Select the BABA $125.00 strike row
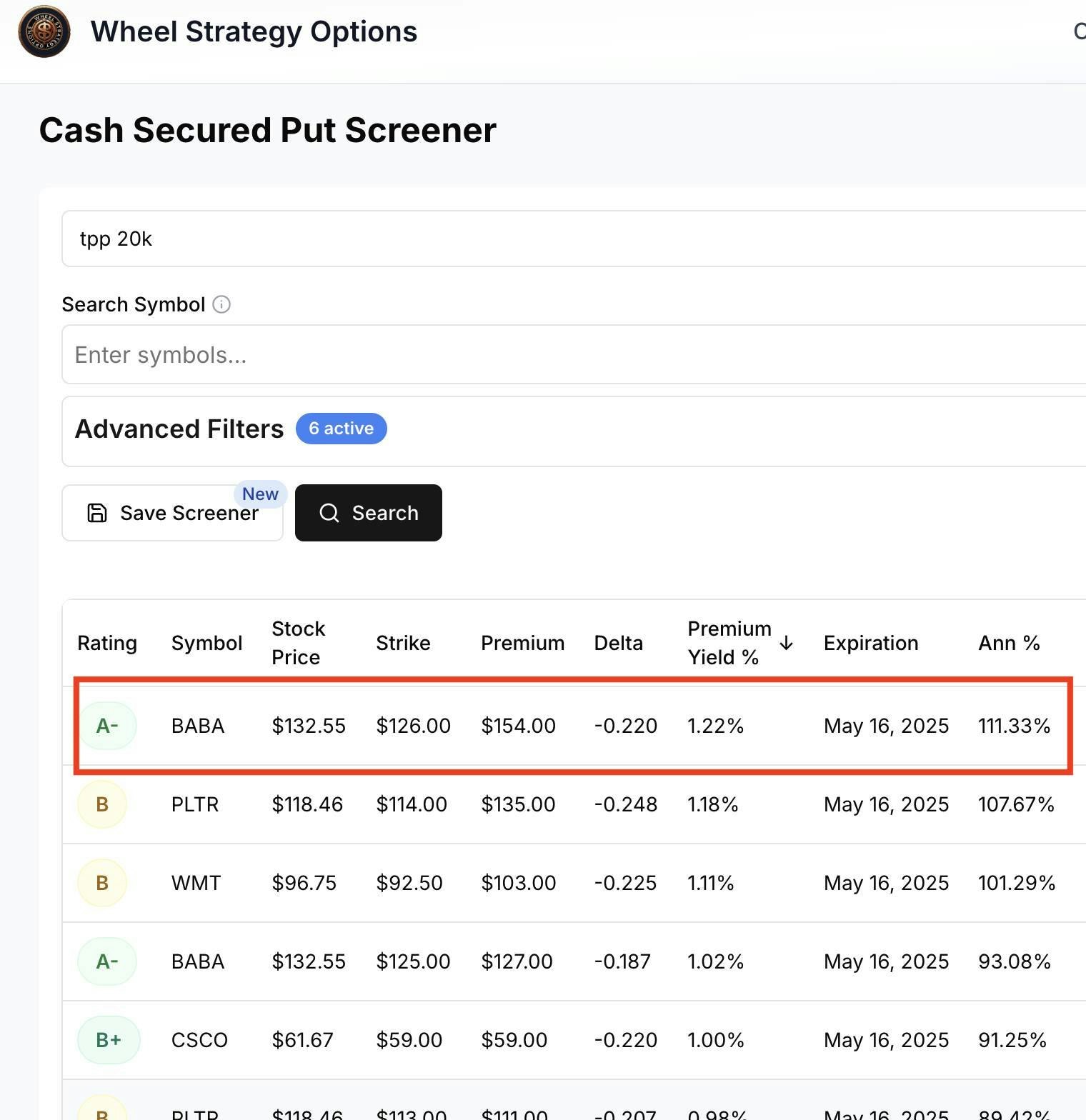Screen dimensions: 1086x1120 413,961
